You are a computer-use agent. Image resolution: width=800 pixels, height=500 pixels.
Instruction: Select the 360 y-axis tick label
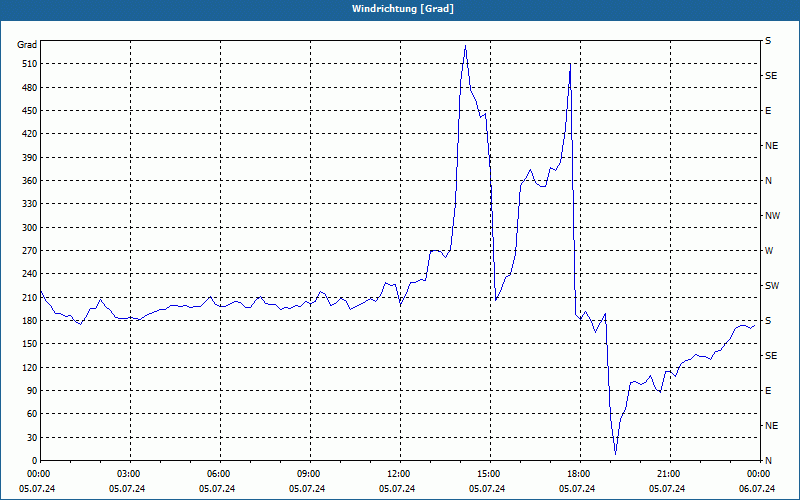[30, 181]
